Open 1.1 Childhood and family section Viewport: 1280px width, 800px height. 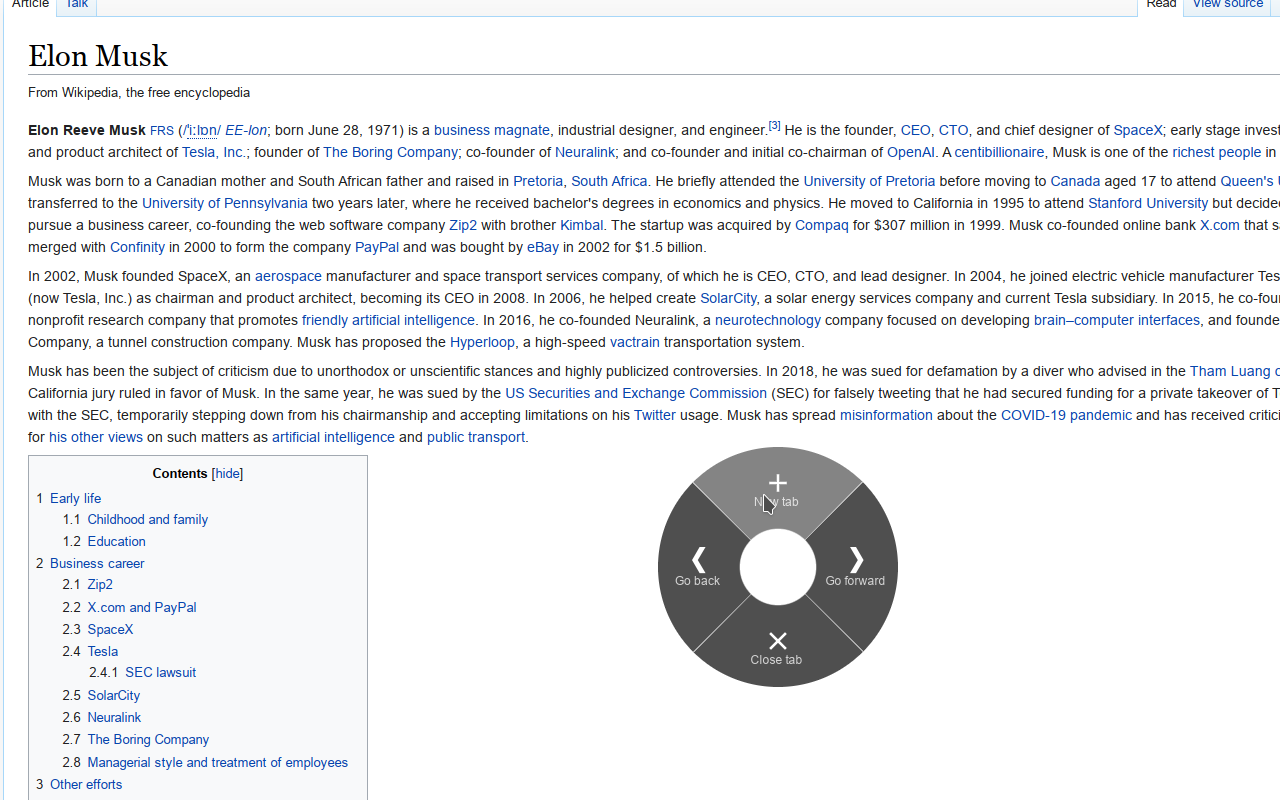pos(135,519)
